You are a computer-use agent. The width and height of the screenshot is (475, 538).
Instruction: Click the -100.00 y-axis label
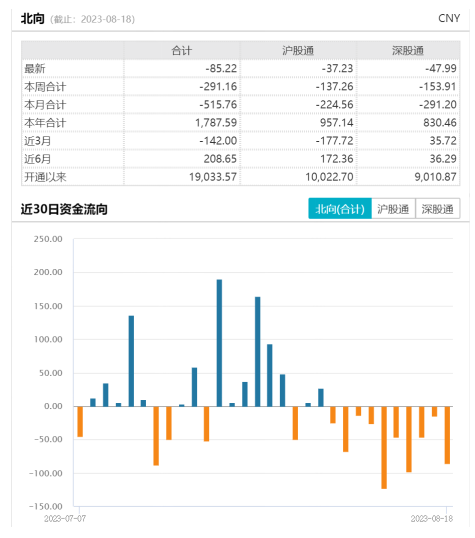[46, 473]
